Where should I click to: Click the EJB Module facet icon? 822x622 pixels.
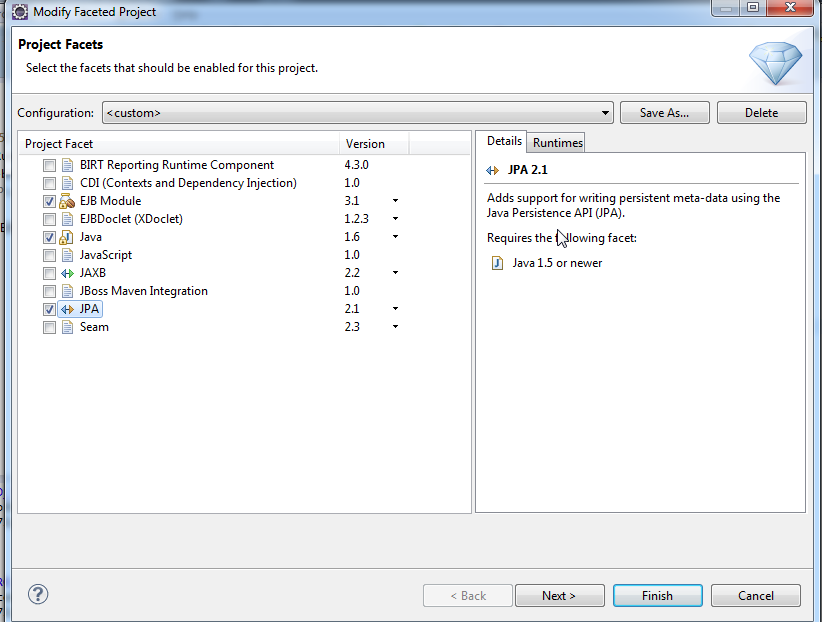coord(68,201)
